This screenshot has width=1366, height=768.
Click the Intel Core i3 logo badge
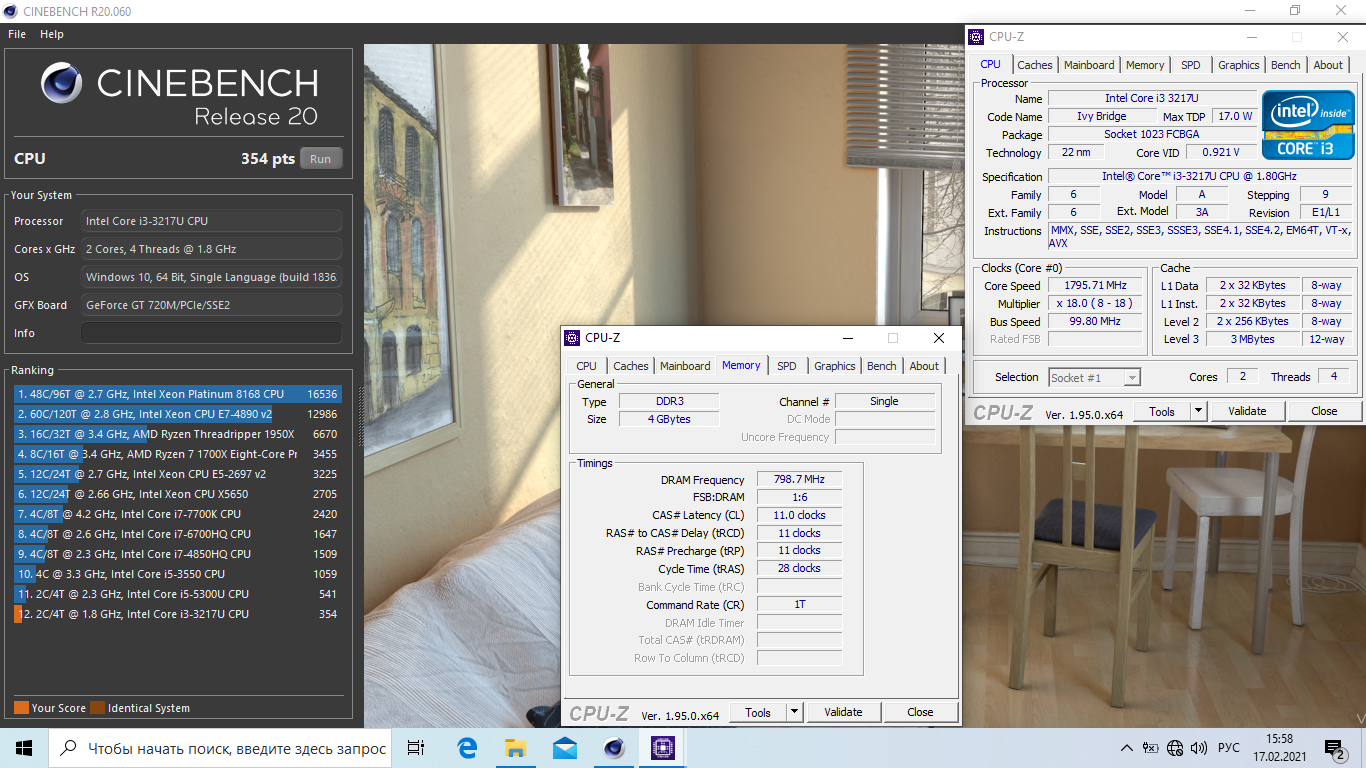pyautogui.click(x=1308, y=124)
